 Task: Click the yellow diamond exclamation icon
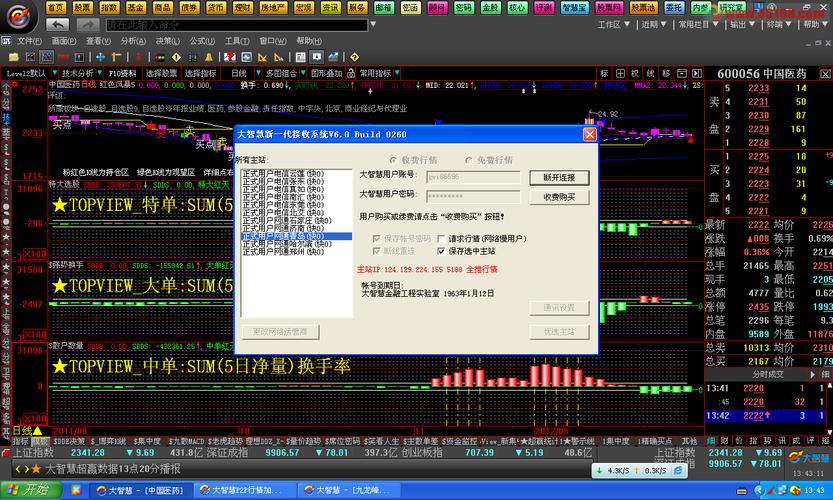(x=176, y=57)
